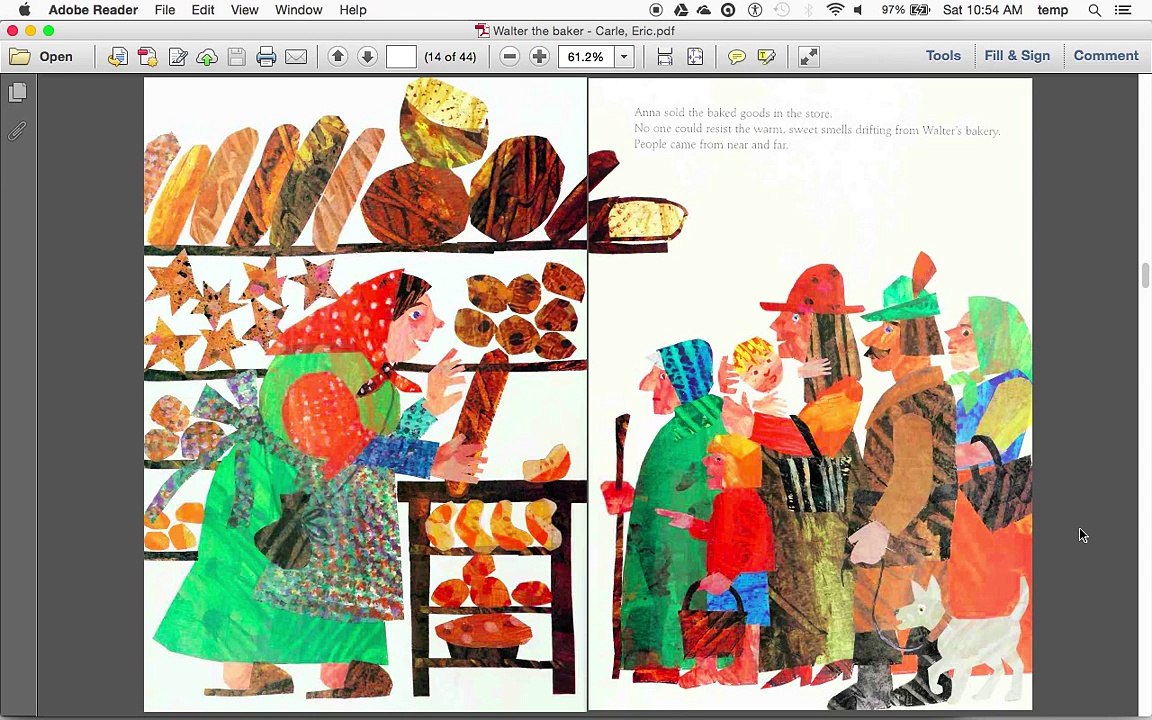Click the Convert PDF export icon

pos(148,57)
